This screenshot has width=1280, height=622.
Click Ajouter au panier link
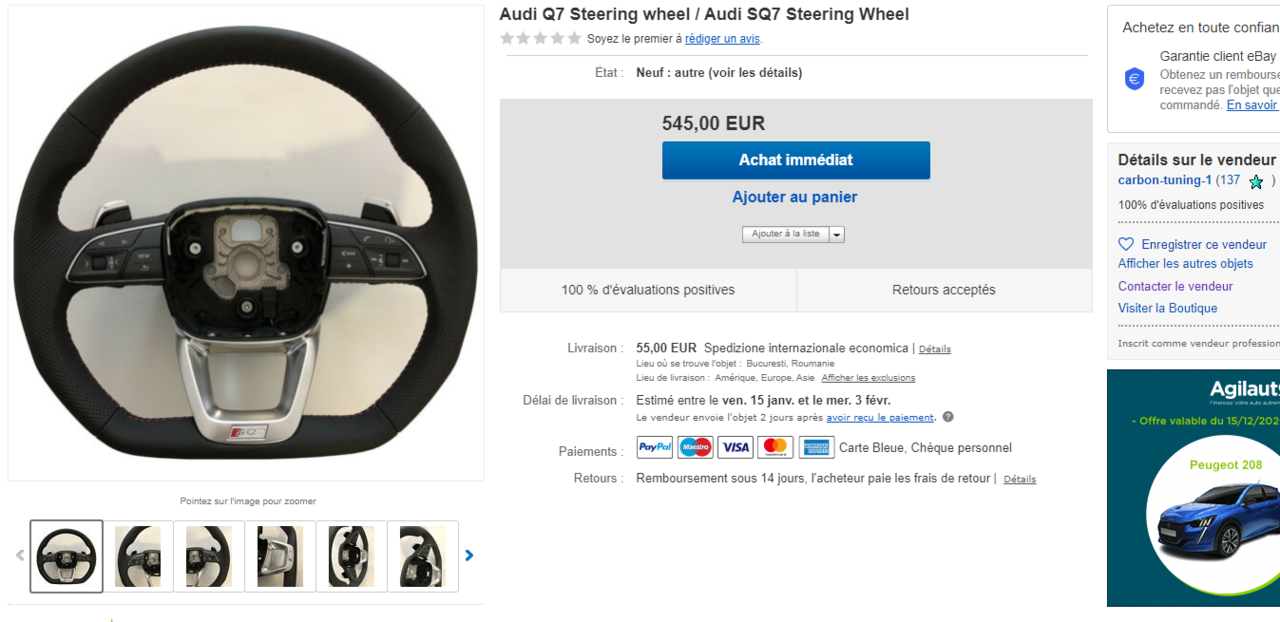click(794, 197)
